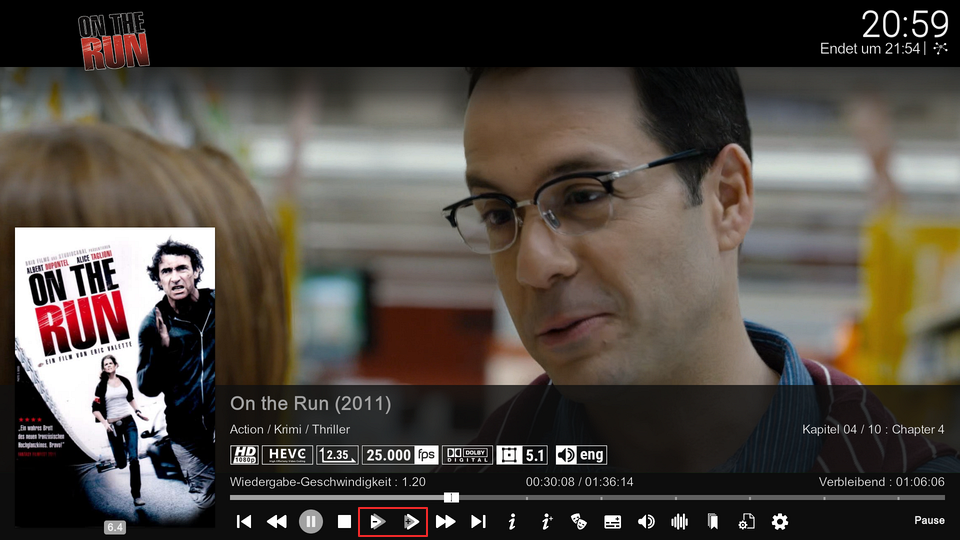Click the seek bar handle

(451, 497)
